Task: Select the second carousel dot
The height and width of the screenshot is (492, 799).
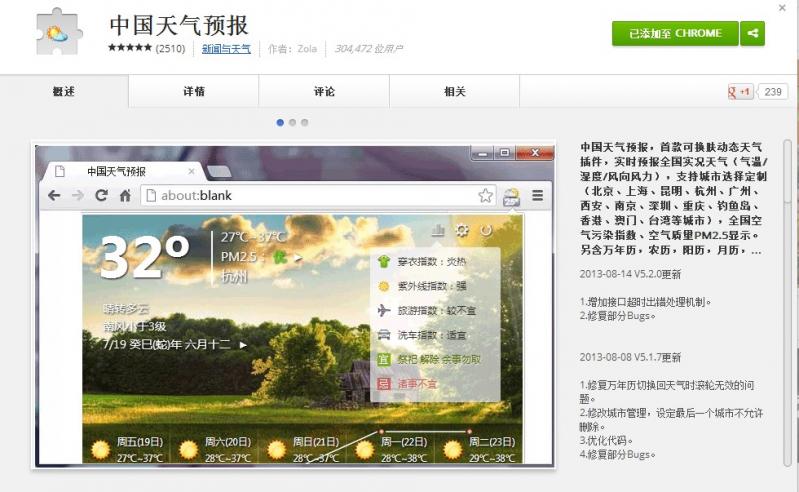Action: [292, 122]
